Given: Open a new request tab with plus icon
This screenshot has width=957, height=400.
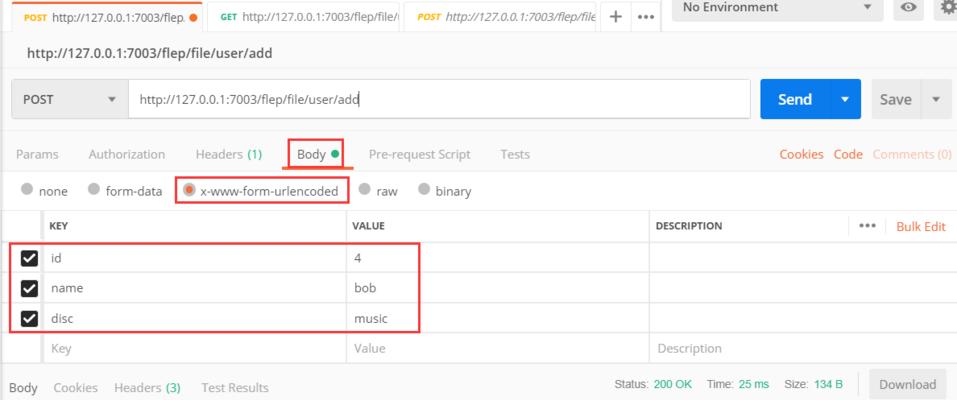Looking at the screenshot, I should 616,16.
